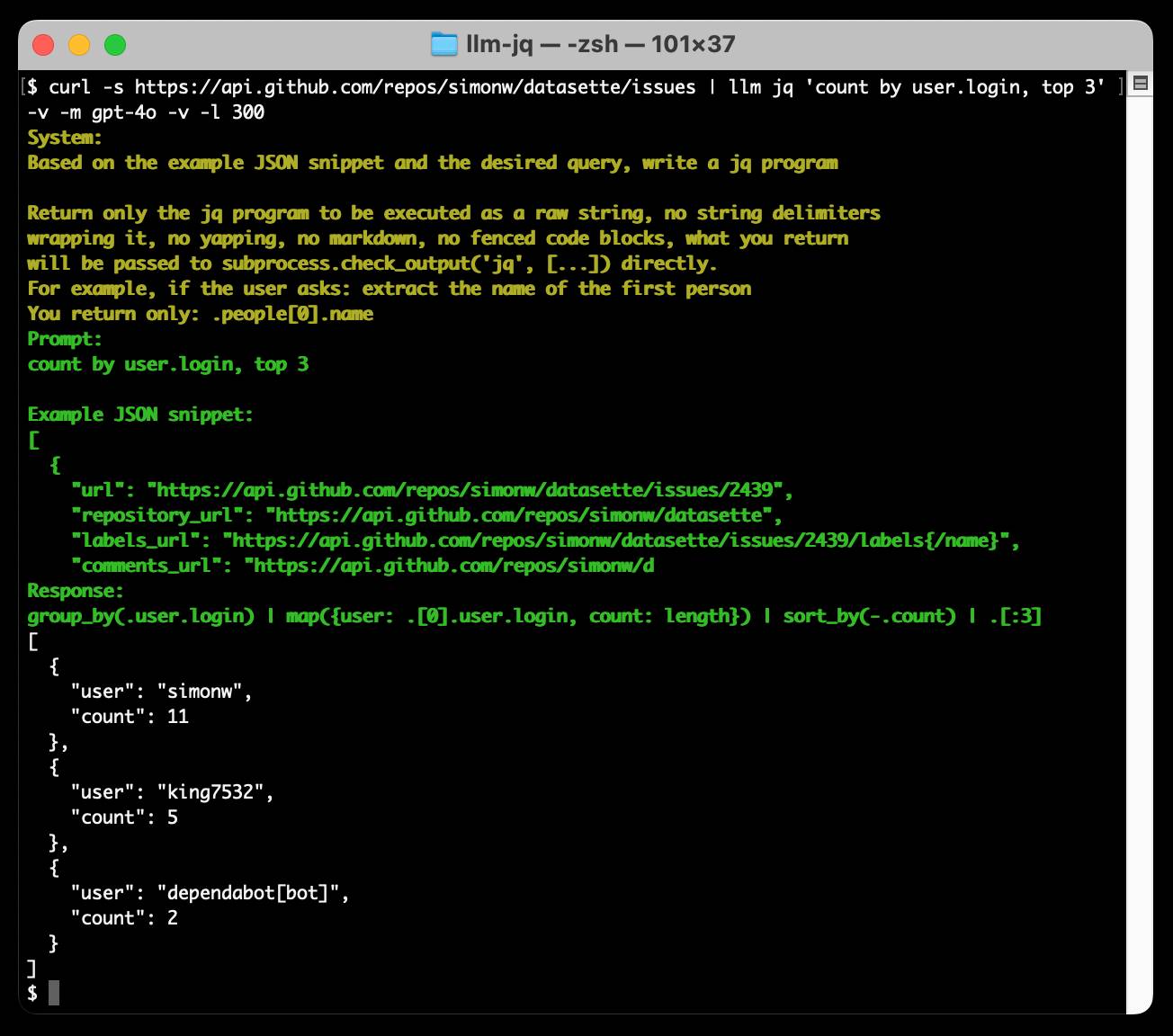Click the "comments_url" JSON line
1173x1036 pixels.
[363, 566]
